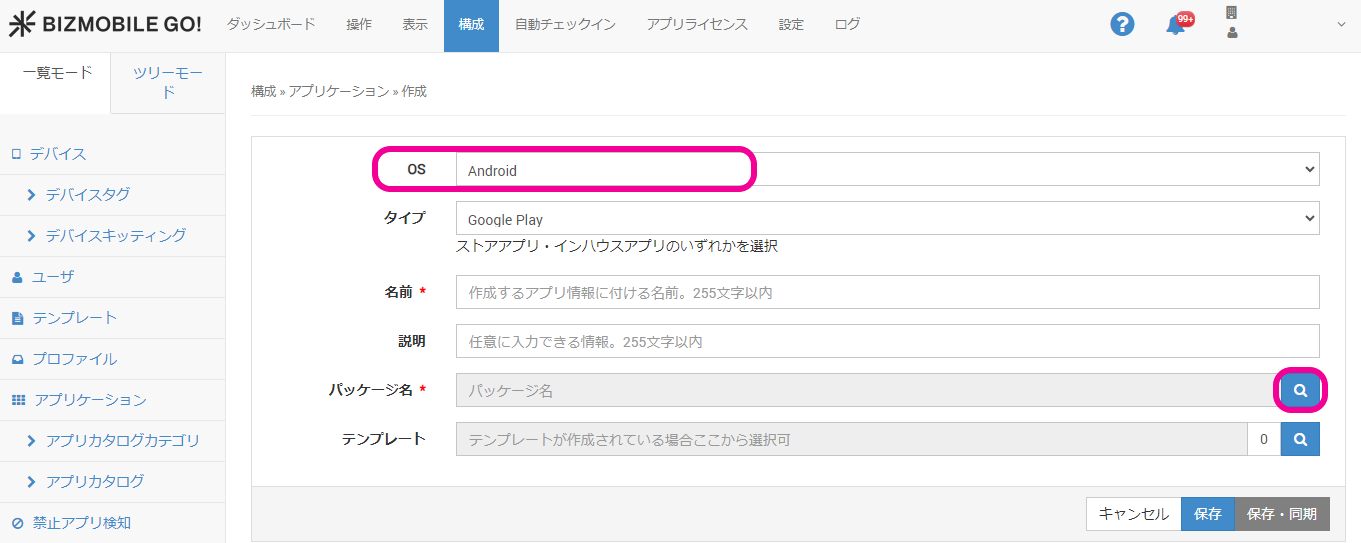Image resolution: width=1361 pixels, height=543 pixels.
Task: Switch to the ツリーモード tab
Action: tap(167, 83)
